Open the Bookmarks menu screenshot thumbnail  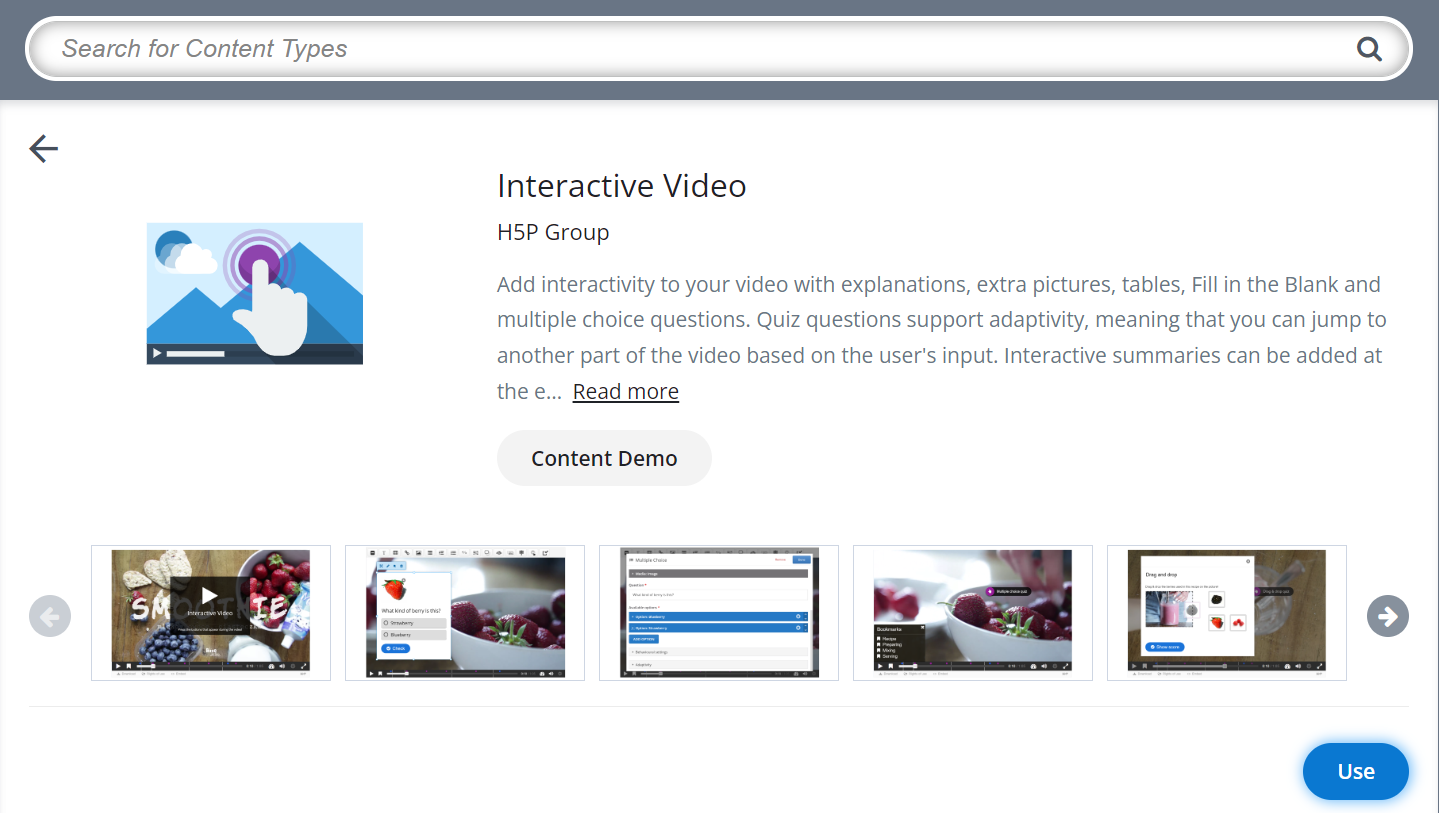pos(973,613)
